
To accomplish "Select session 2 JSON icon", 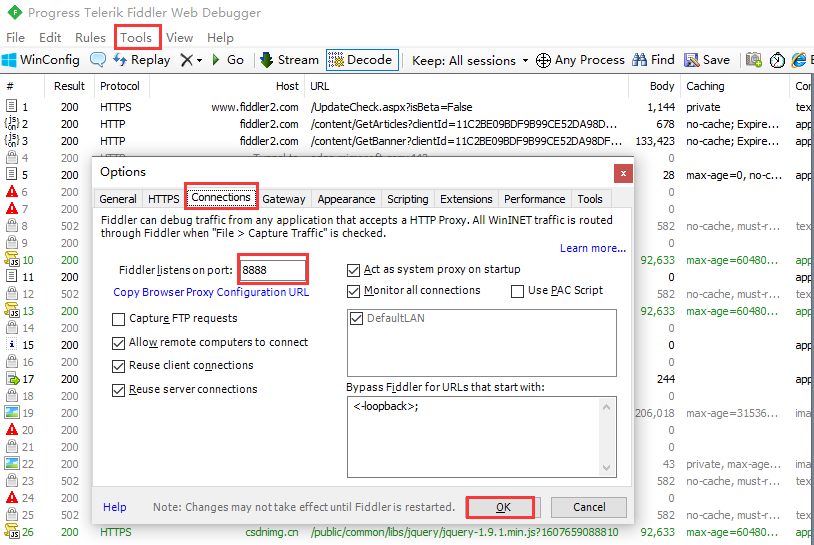I will (x=11, y=124).
